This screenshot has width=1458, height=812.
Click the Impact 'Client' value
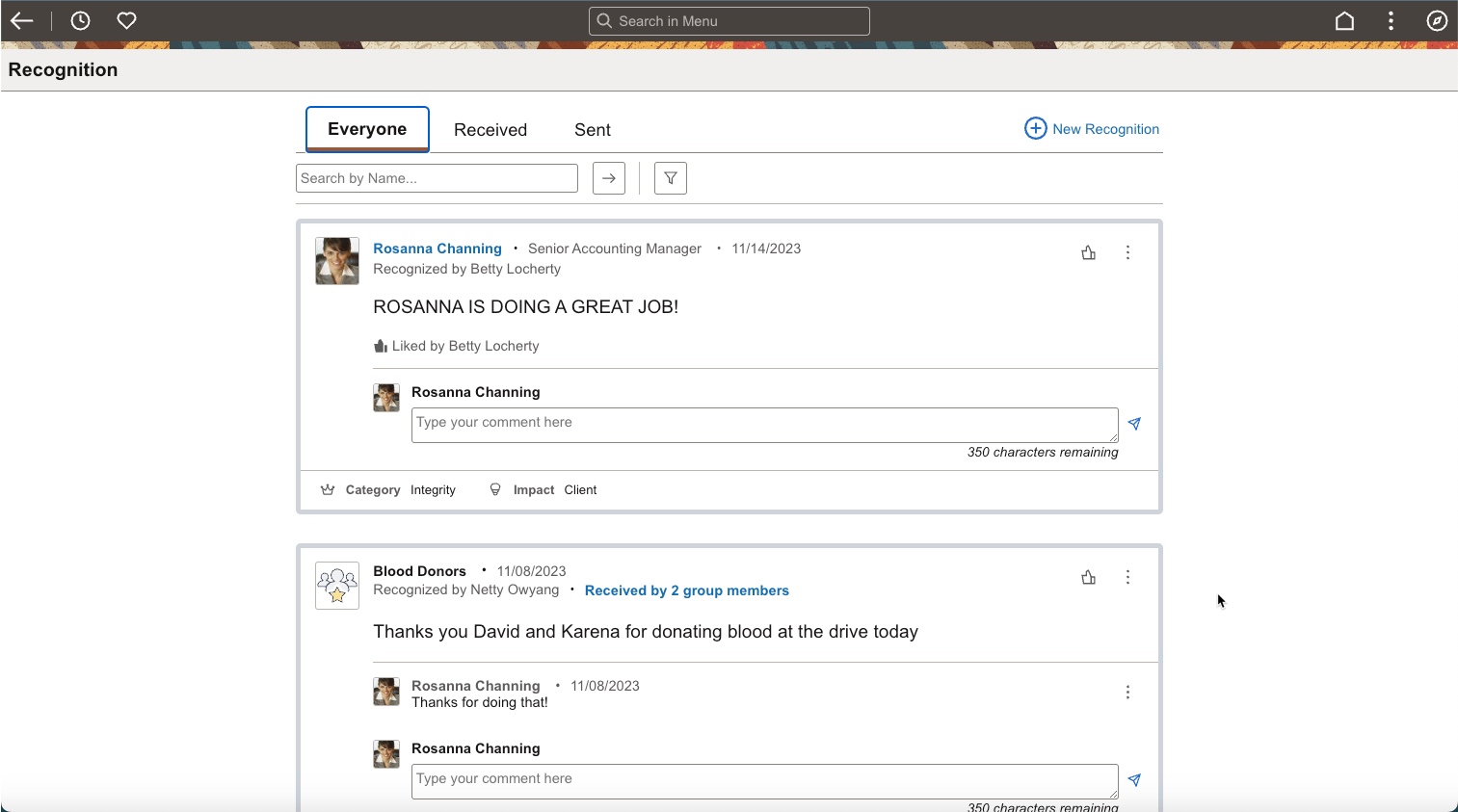[x=580, y=490]
